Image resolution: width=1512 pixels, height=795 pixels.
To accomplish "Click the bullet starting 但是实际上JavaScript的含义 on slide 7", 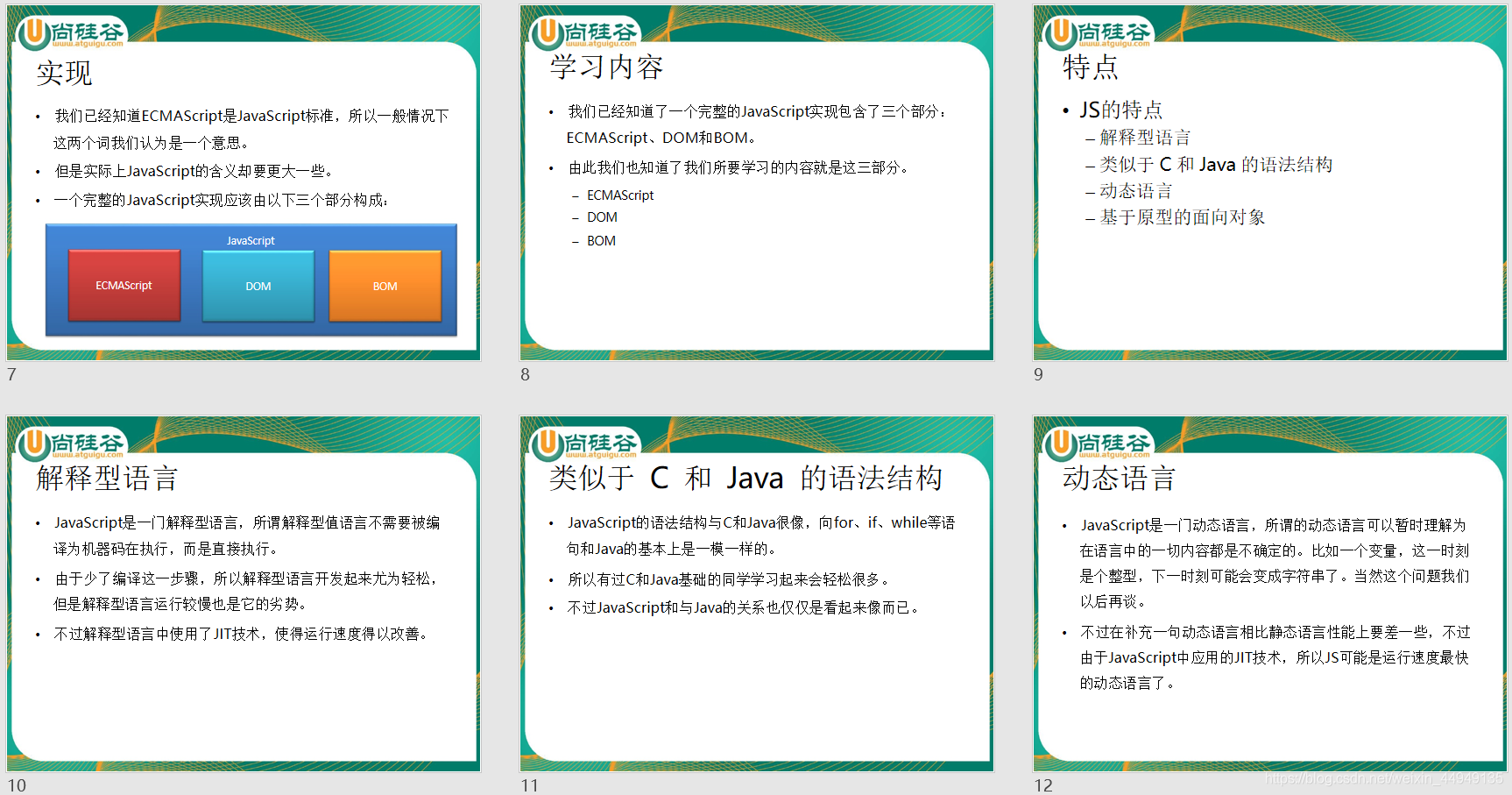I will pos(194,172).
